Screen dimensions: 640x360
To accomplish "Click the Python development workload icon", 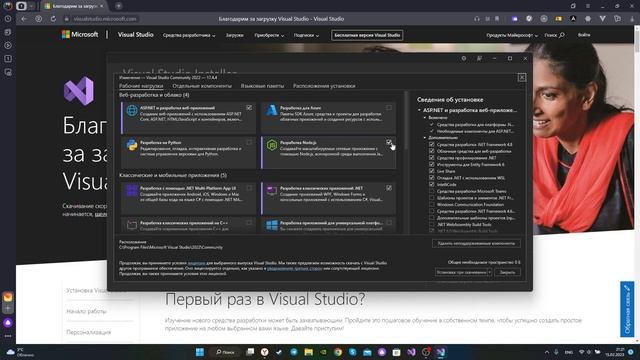I will click(x=132, y=145).
